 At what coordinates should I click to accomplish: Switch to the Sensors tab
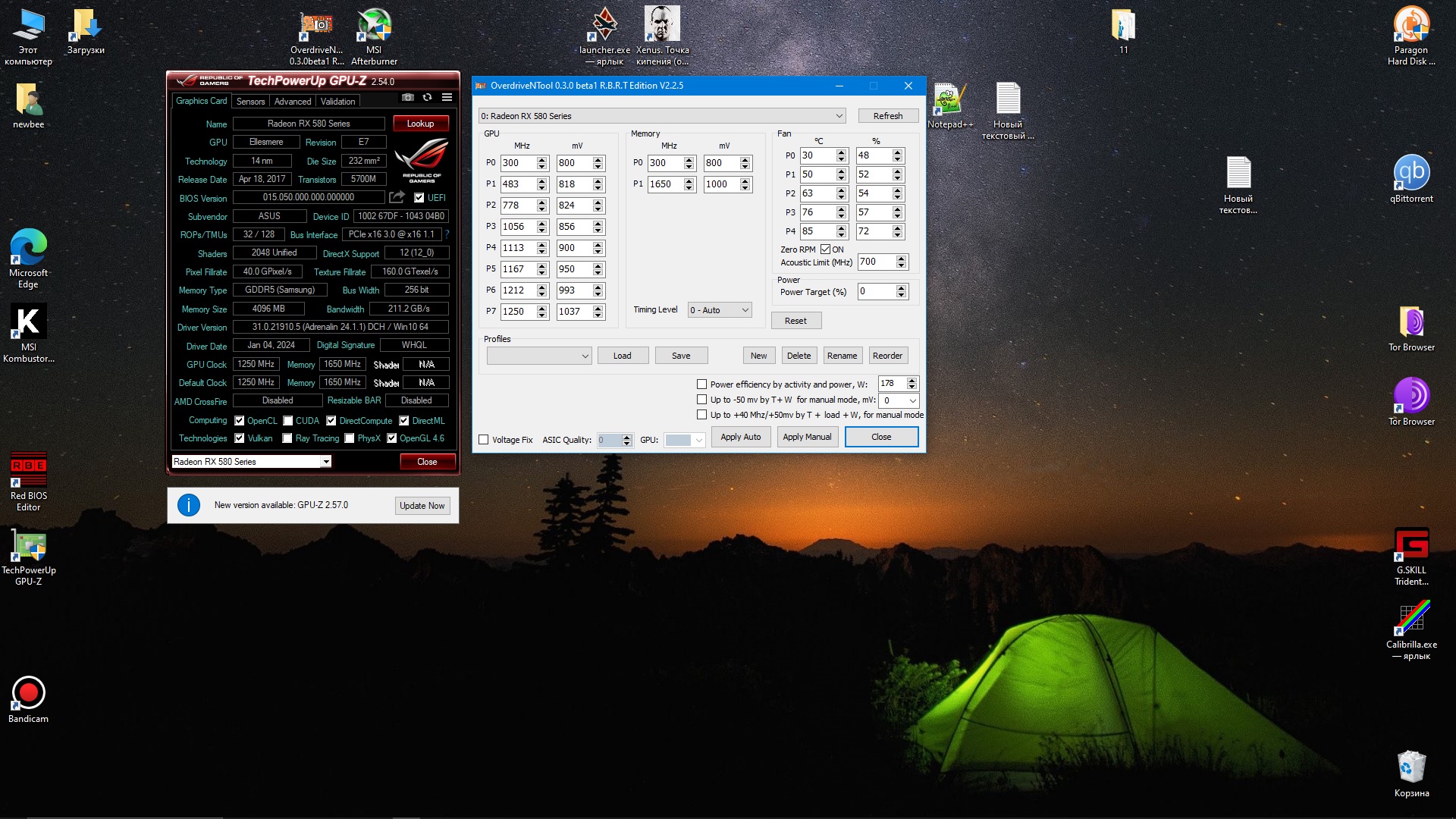point(250,102)
